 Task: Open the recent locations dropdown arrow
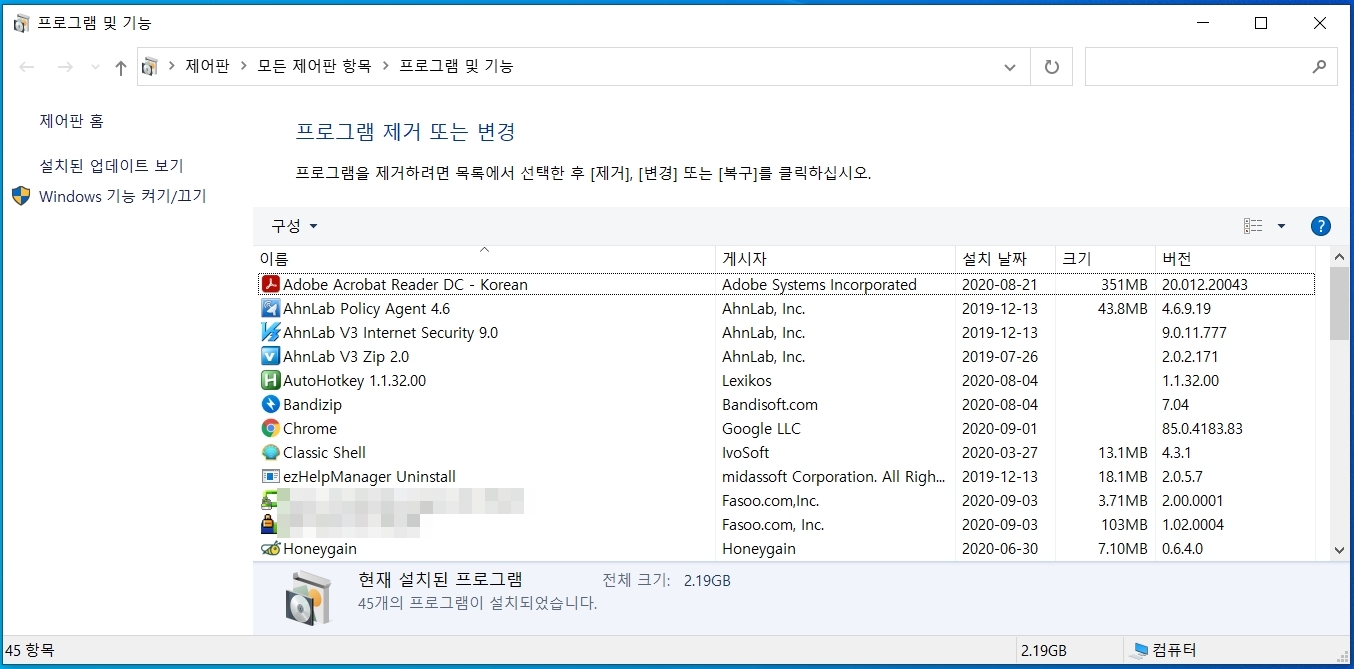95,67
